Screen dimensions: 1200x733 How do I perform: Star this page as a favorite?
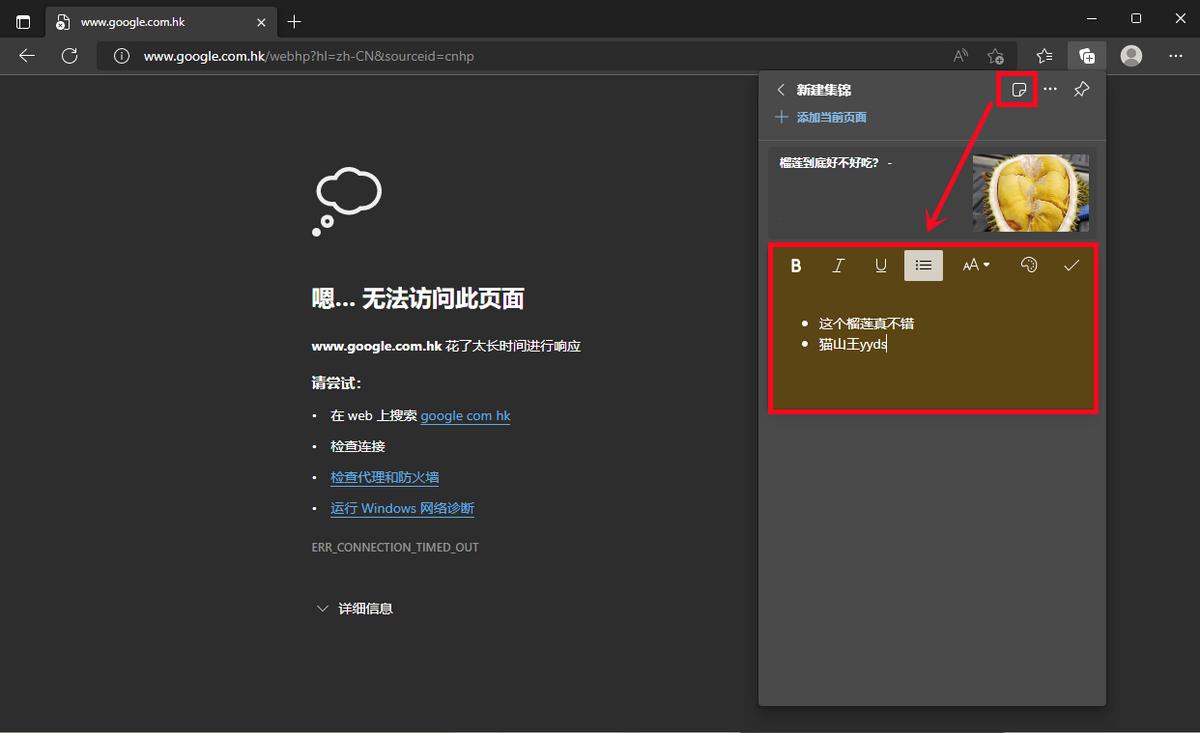tap(995, 56)
